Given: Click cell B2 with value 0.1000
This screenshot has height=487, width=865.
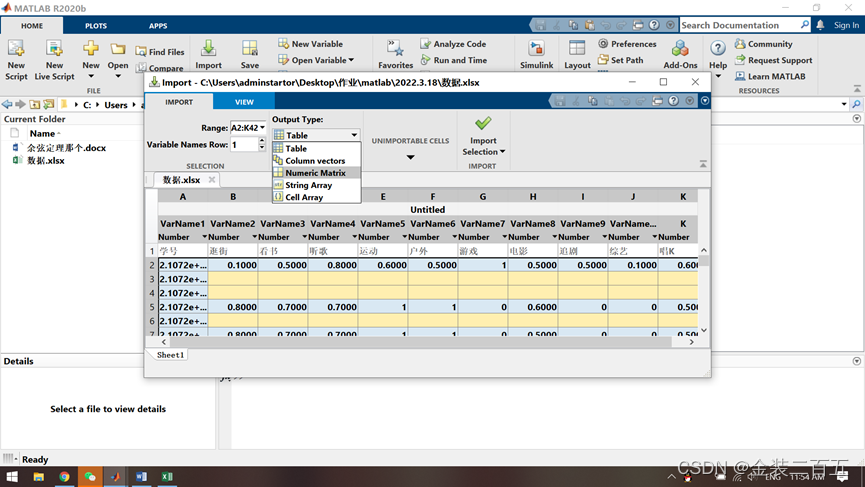Looking at the screenshot, I should coord(233,265).
